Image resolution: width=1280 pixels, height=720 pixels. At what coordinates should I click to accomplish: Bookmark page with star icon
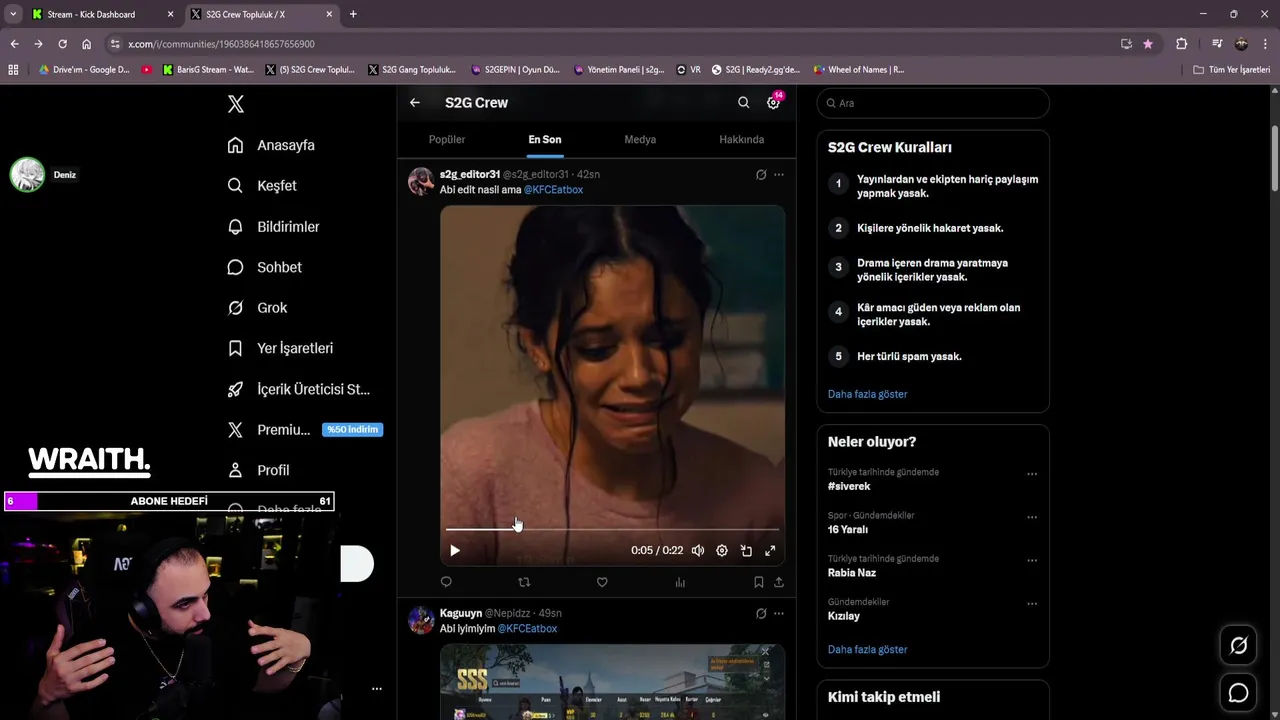pyautogui.click(x=1148, y=44)
